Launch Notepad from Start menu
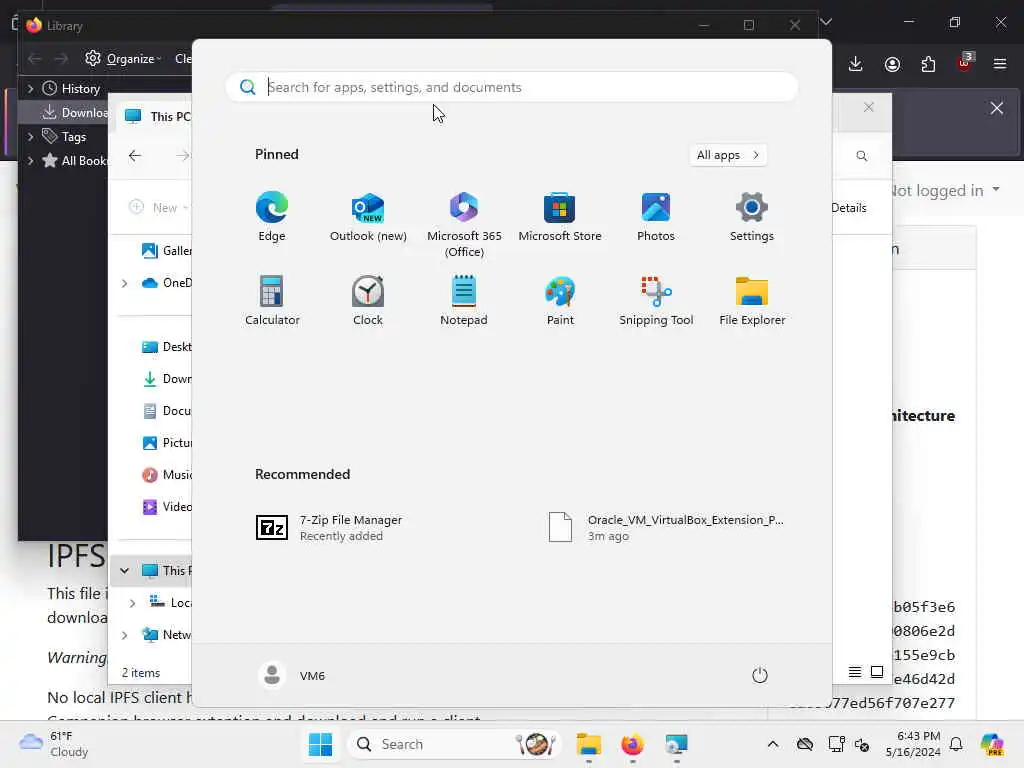This screenshot has width=1024, height=768. pos(464,300)
